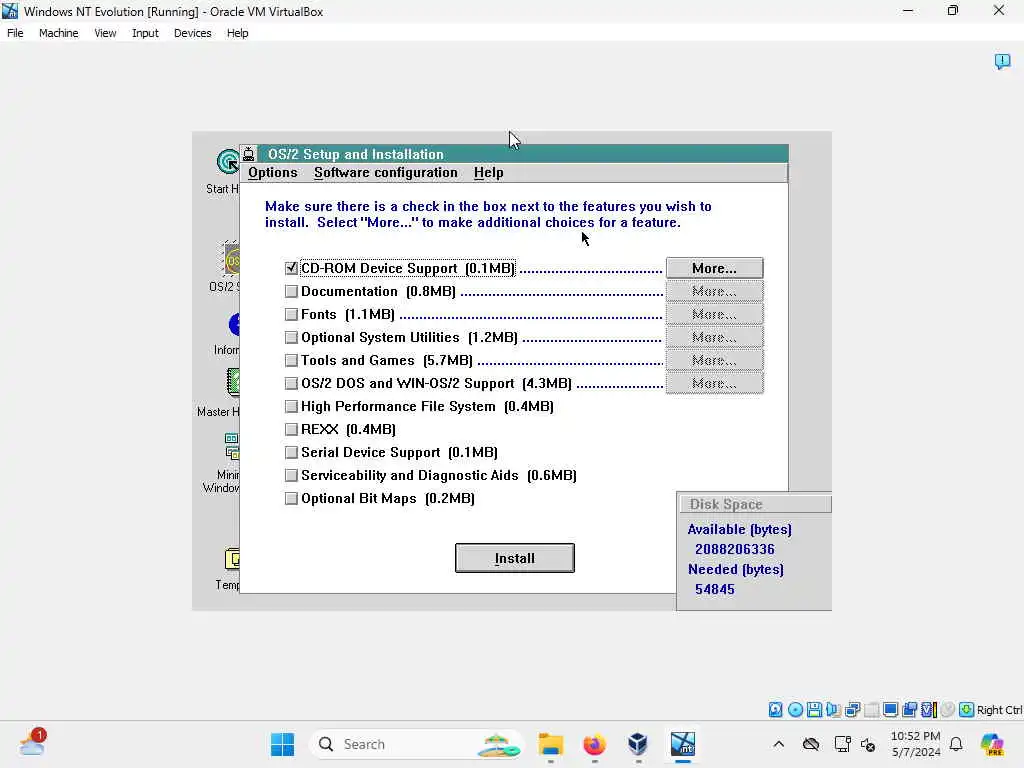Open the VirtualBox View menu

tap(105, 33)
